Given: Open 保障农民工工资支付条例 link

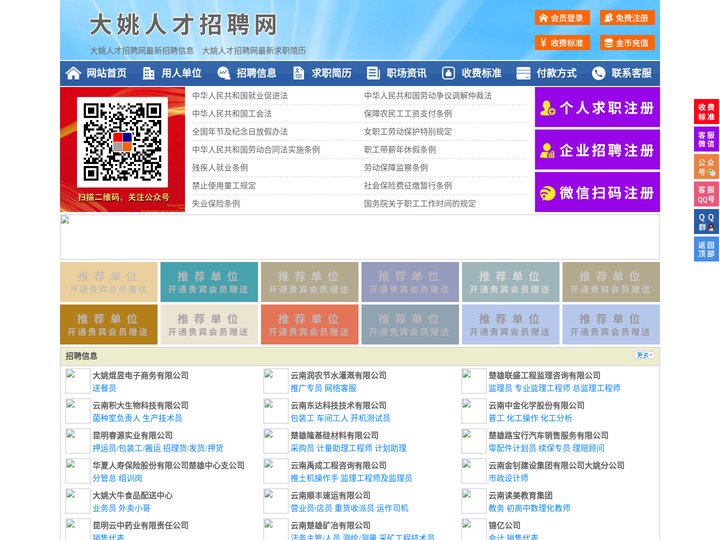Looking at the screenshot, I should 408,113.
